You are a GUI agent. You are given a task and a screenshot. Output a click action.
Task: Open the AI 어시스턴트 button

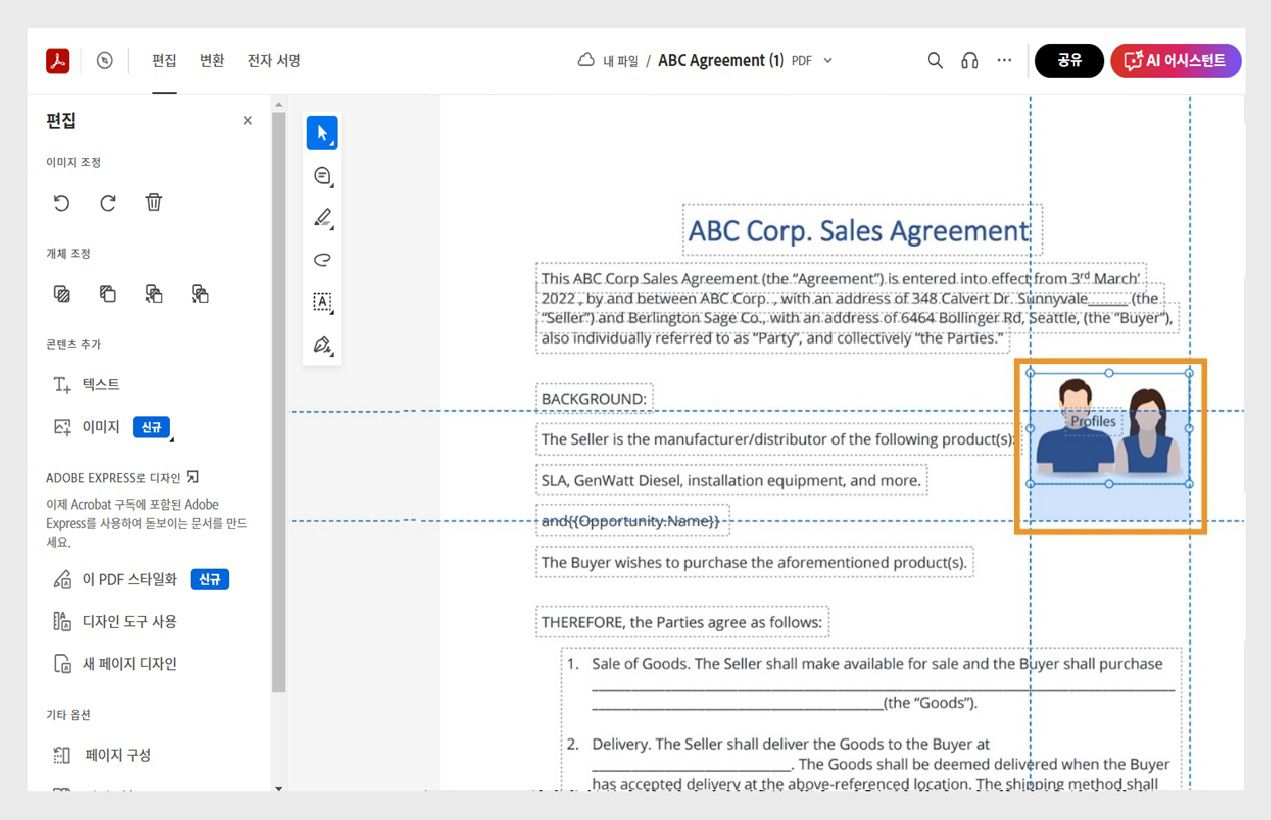[x=1176, y=61]
